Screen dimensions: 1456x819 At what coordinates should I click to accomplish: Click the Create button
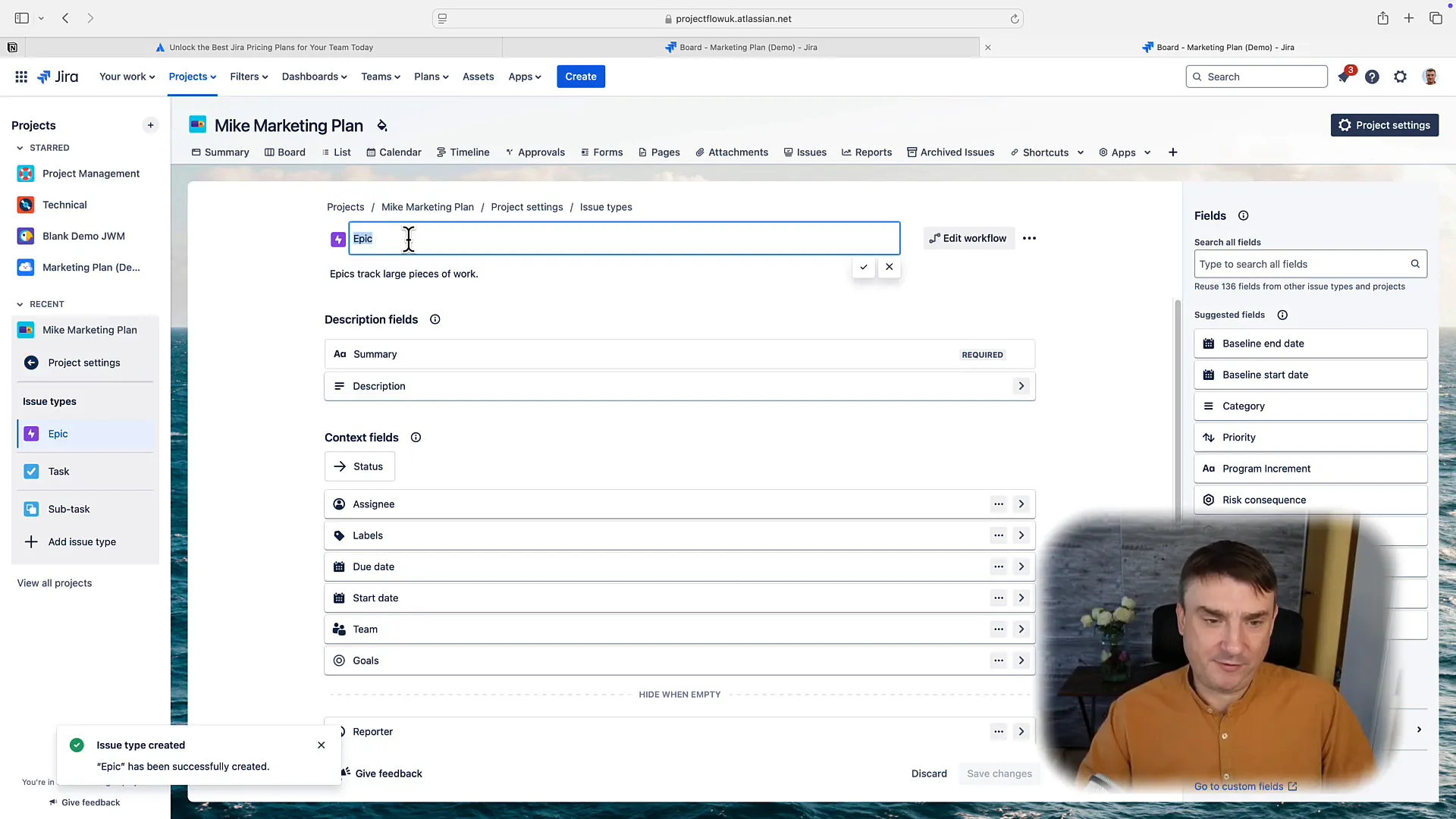coord(580,77)
